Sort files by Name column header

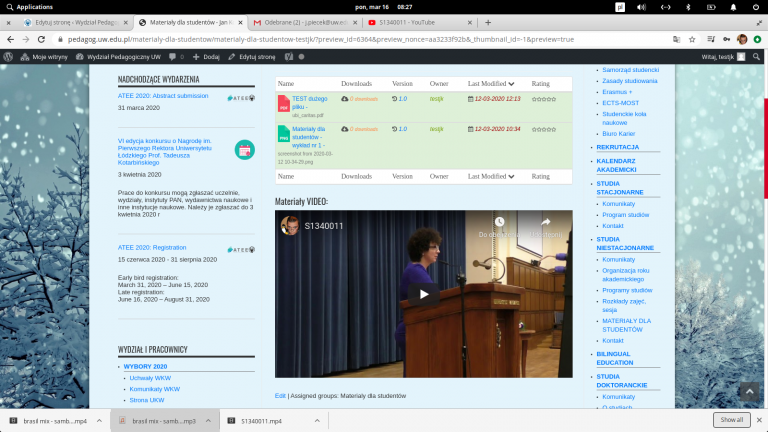[286, 84]
